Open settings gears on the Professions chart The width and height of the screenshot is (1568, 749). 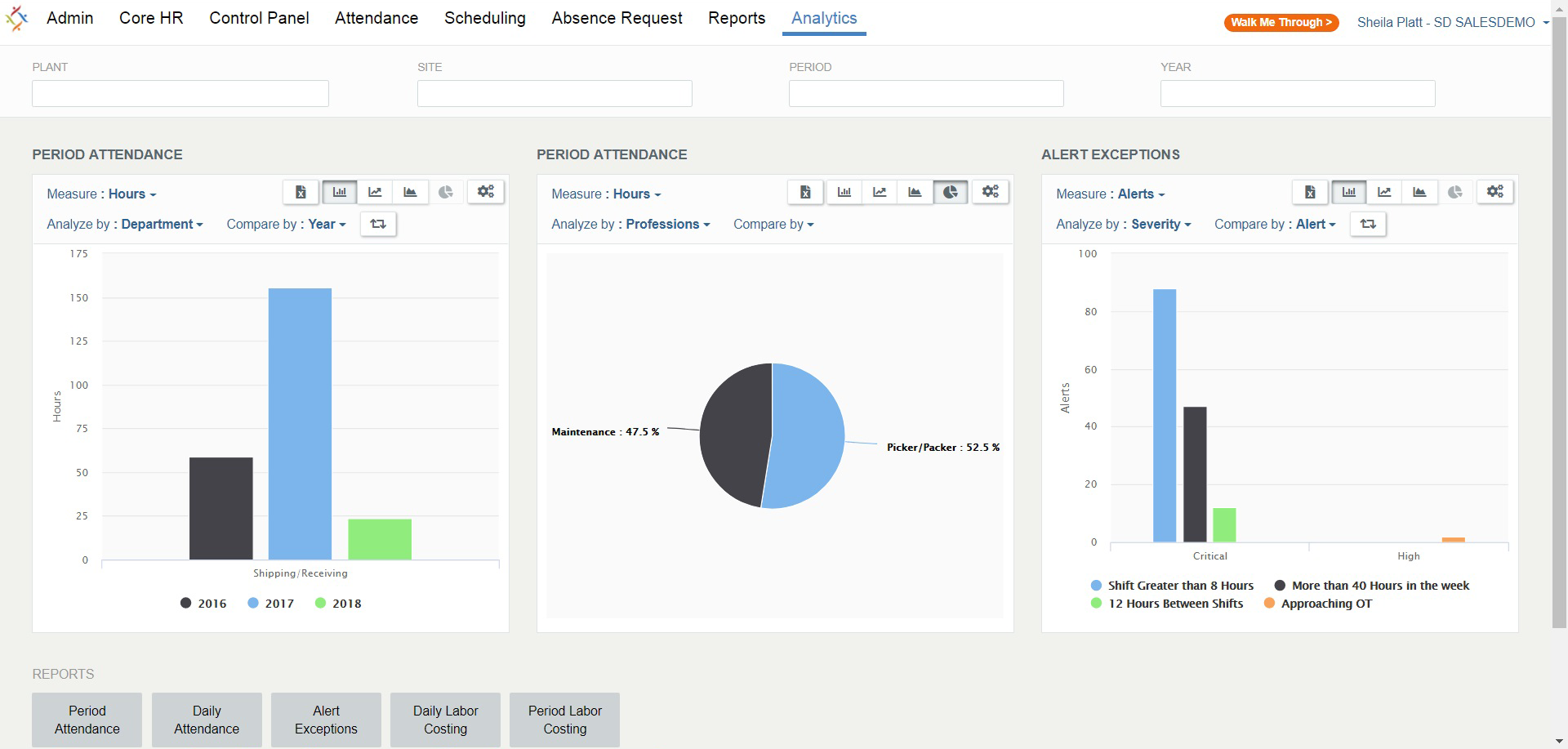(x=991, y=192)
